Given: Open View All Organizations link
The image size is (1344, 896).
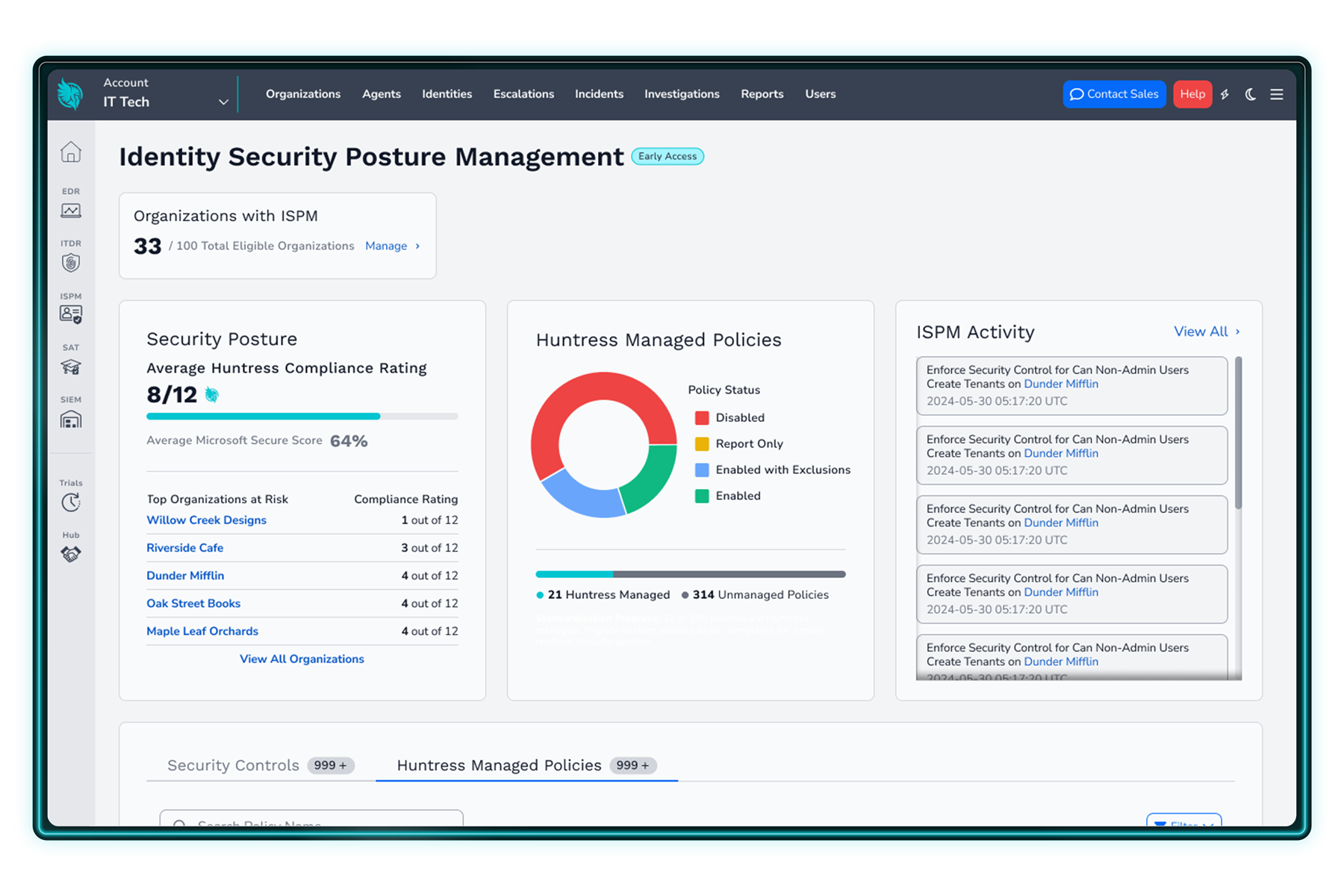Looking at the screenshot, I should click(302, 659).
